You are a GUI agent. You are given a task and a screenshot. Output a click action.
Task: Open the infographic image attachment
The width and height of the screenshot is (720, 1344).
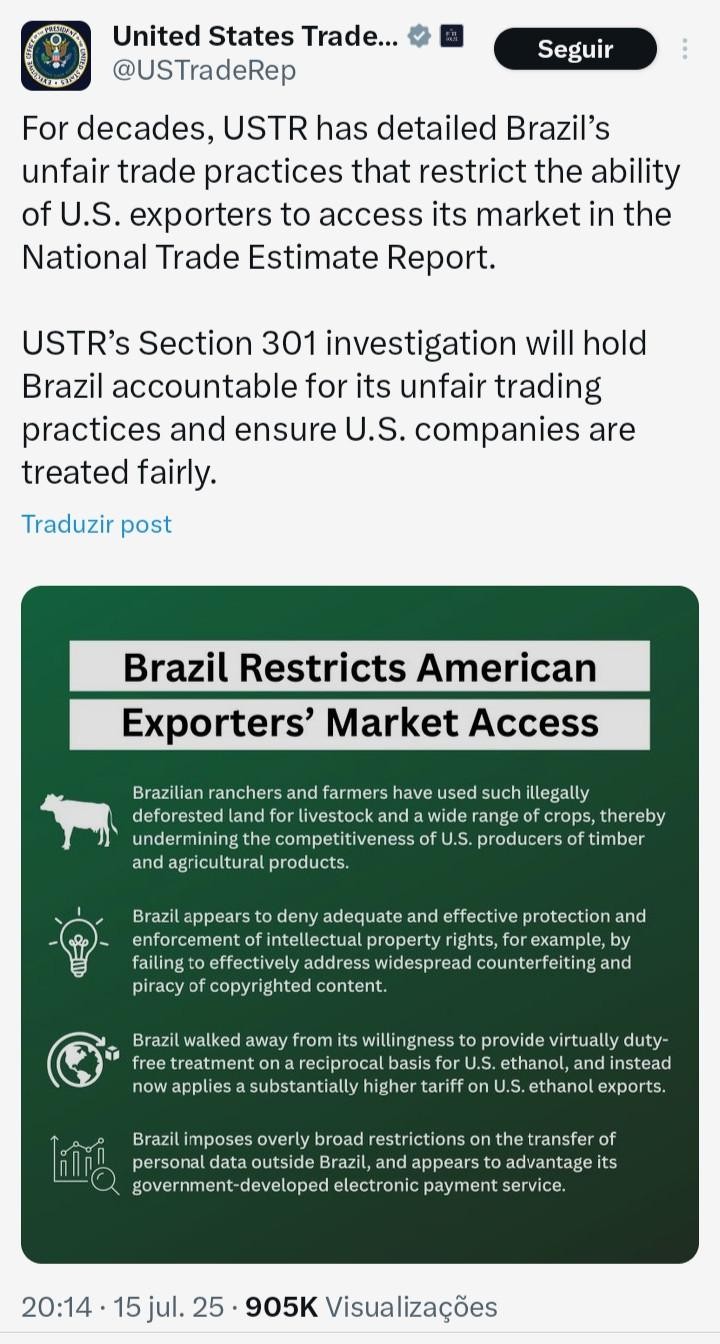click(x=360, y=920)
